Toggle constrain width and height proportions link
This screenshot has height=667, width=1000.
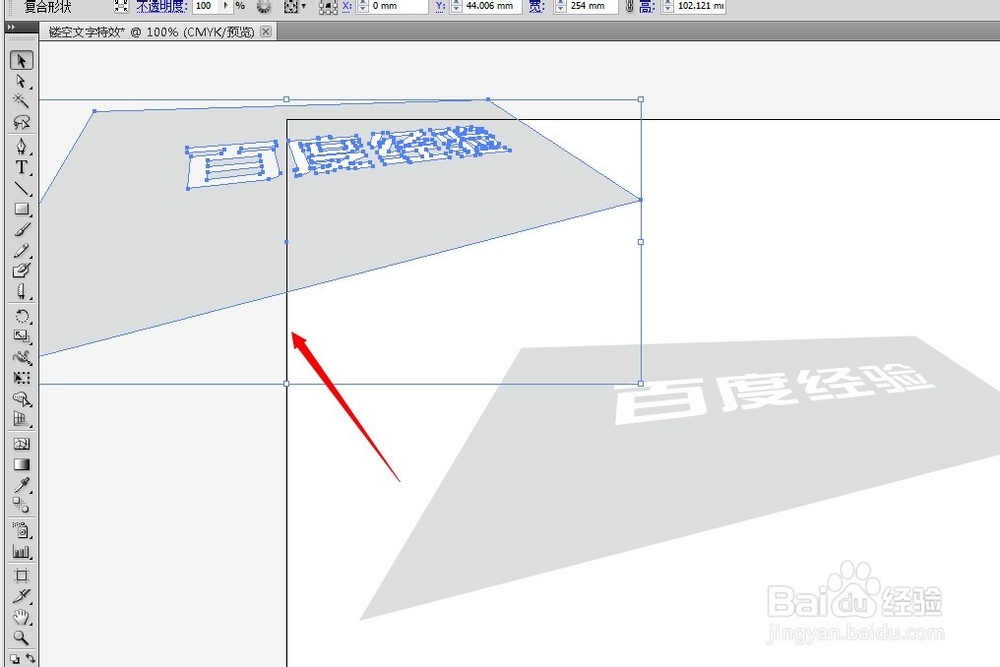click(629, 6)
